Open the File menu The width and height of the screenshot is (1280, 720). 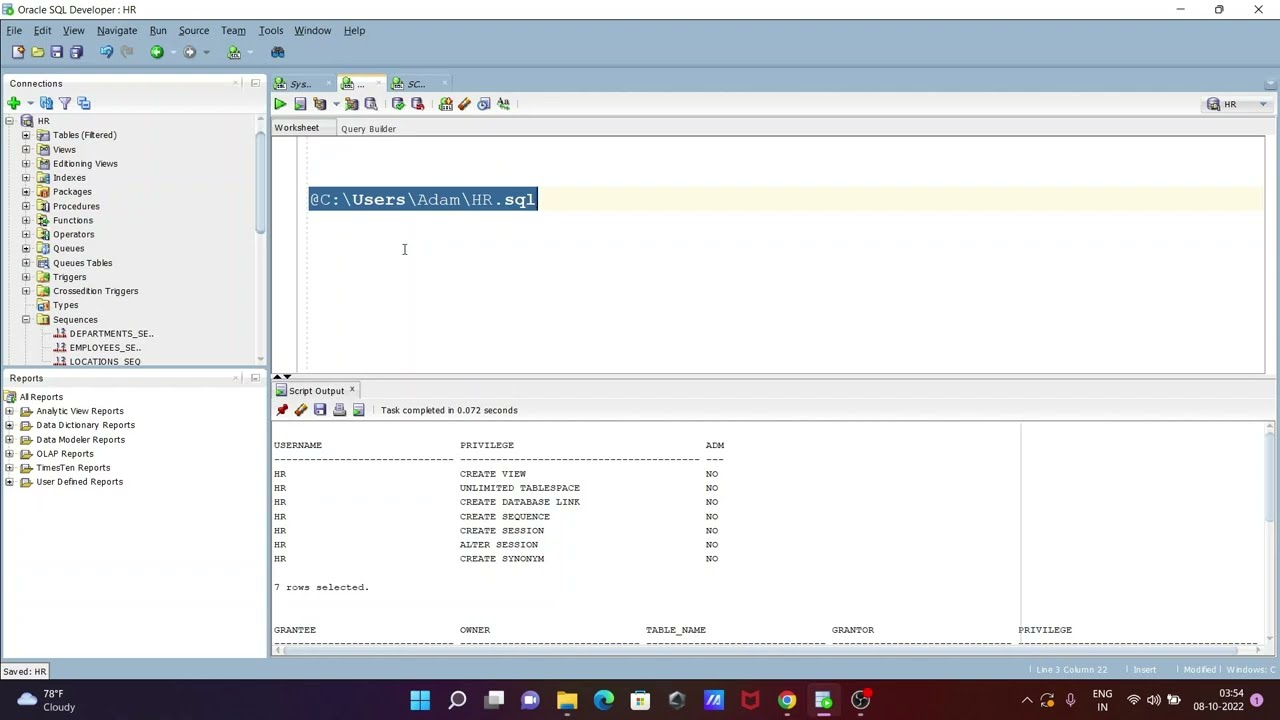tap(14, 30)
